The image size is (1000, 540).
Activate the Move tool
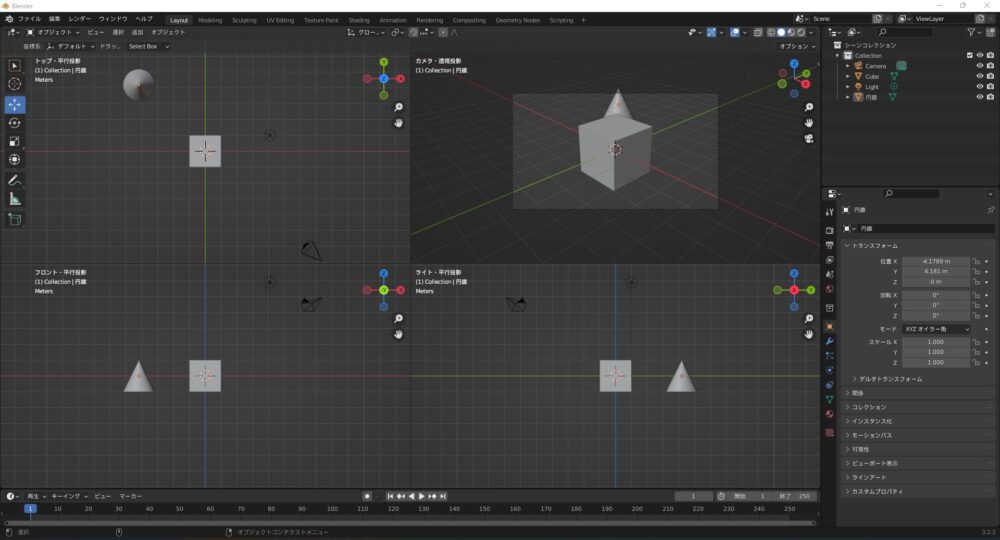pos(14,104)
